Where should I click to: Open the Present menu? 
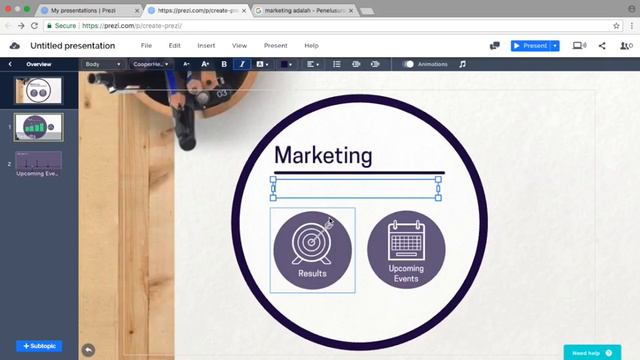276,46
